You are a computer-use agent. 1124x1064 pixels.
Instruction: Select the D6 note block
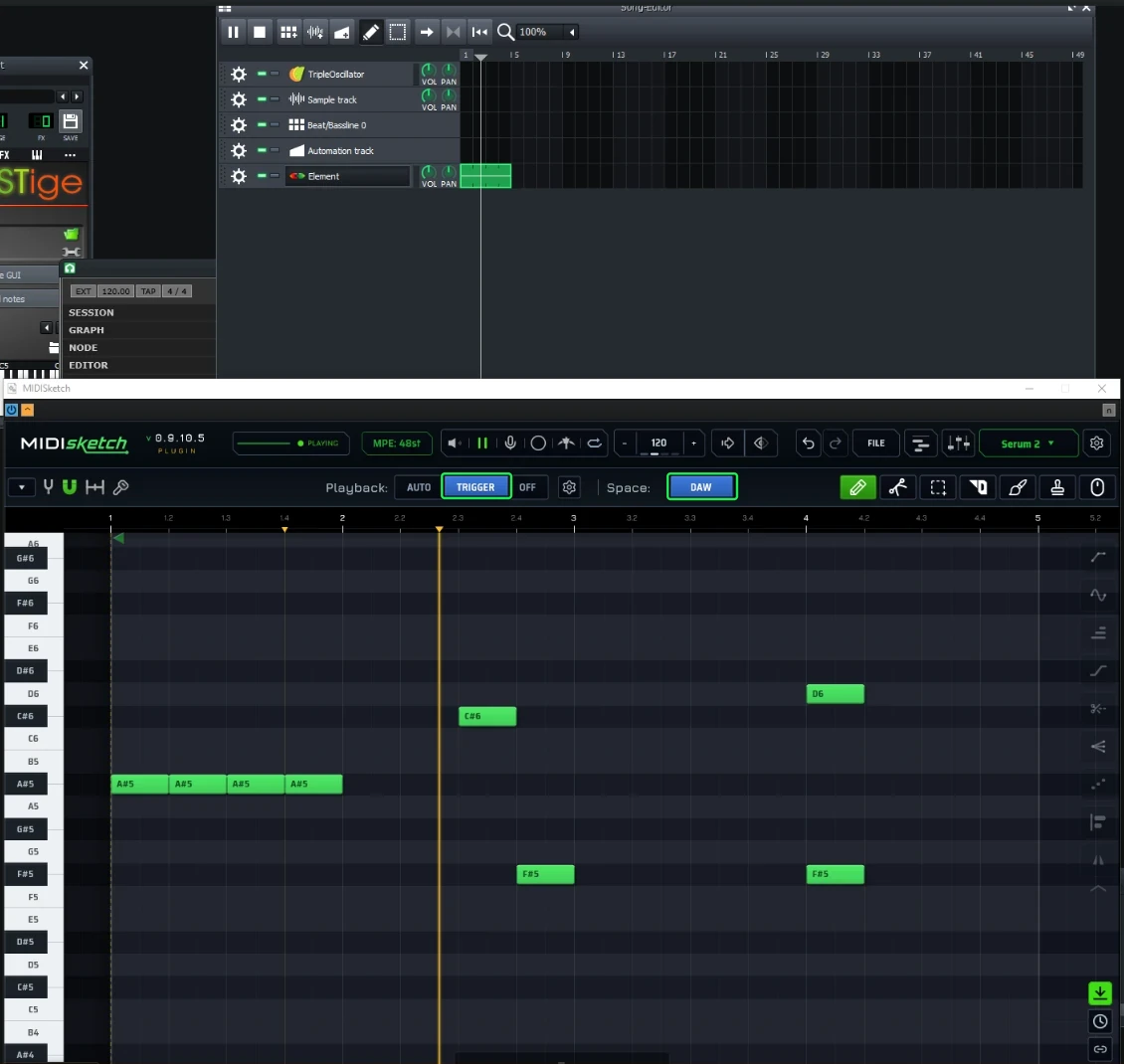pyautogui.click(x=836, y=693)
